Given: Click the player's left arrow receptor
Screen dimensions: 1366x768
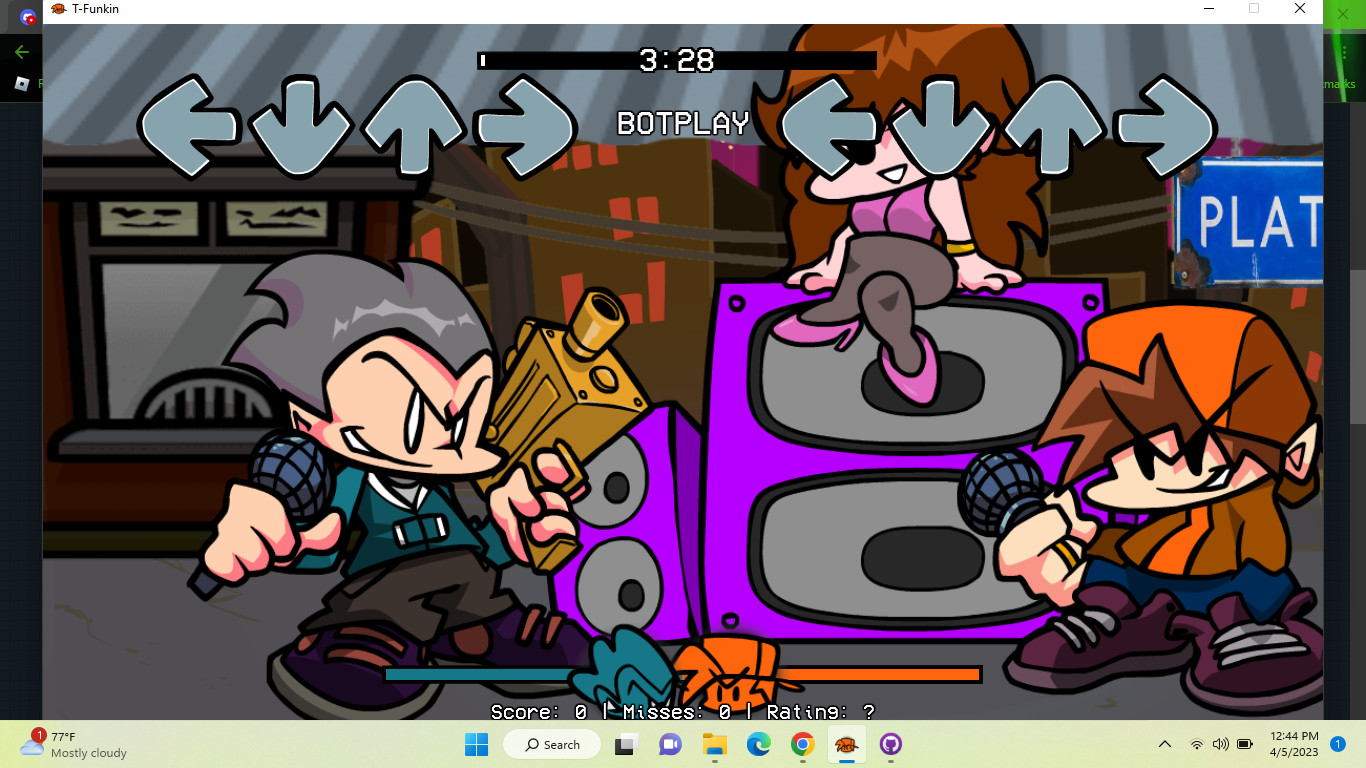Looking at the screenshot, I should coord(832,127).
